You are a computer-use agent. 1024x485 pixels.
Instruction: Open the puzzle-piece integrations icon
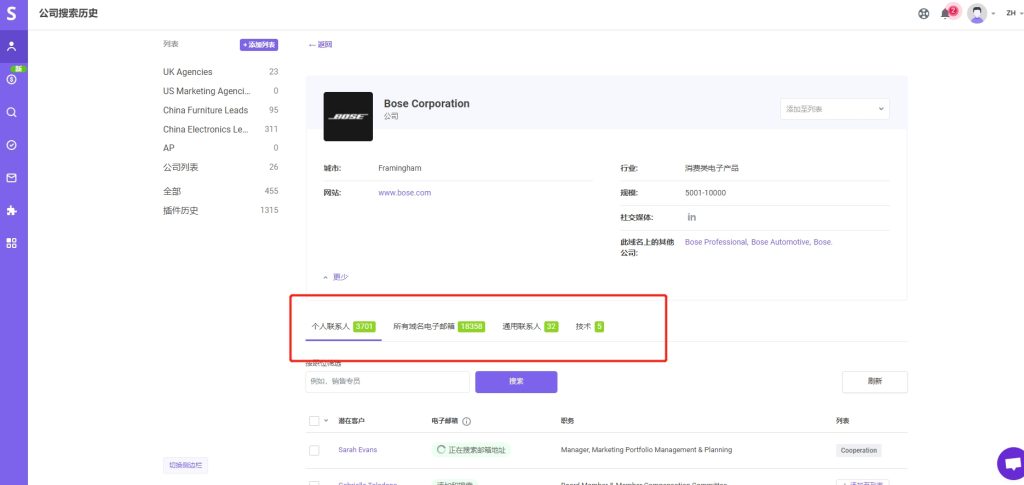click(x=11, y=210)
